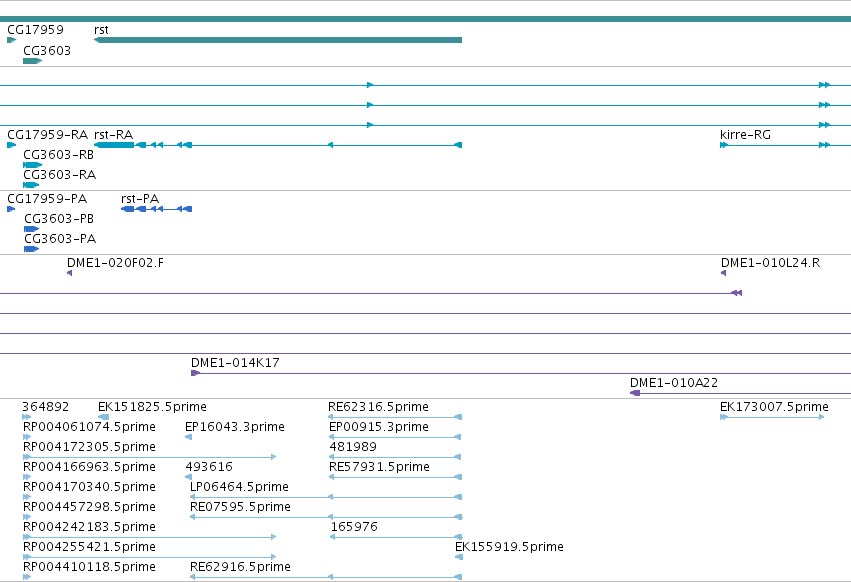This screenshot has height=582, width=851.
Task: Click the RE57931.5prime EST label
Action: 379,467
